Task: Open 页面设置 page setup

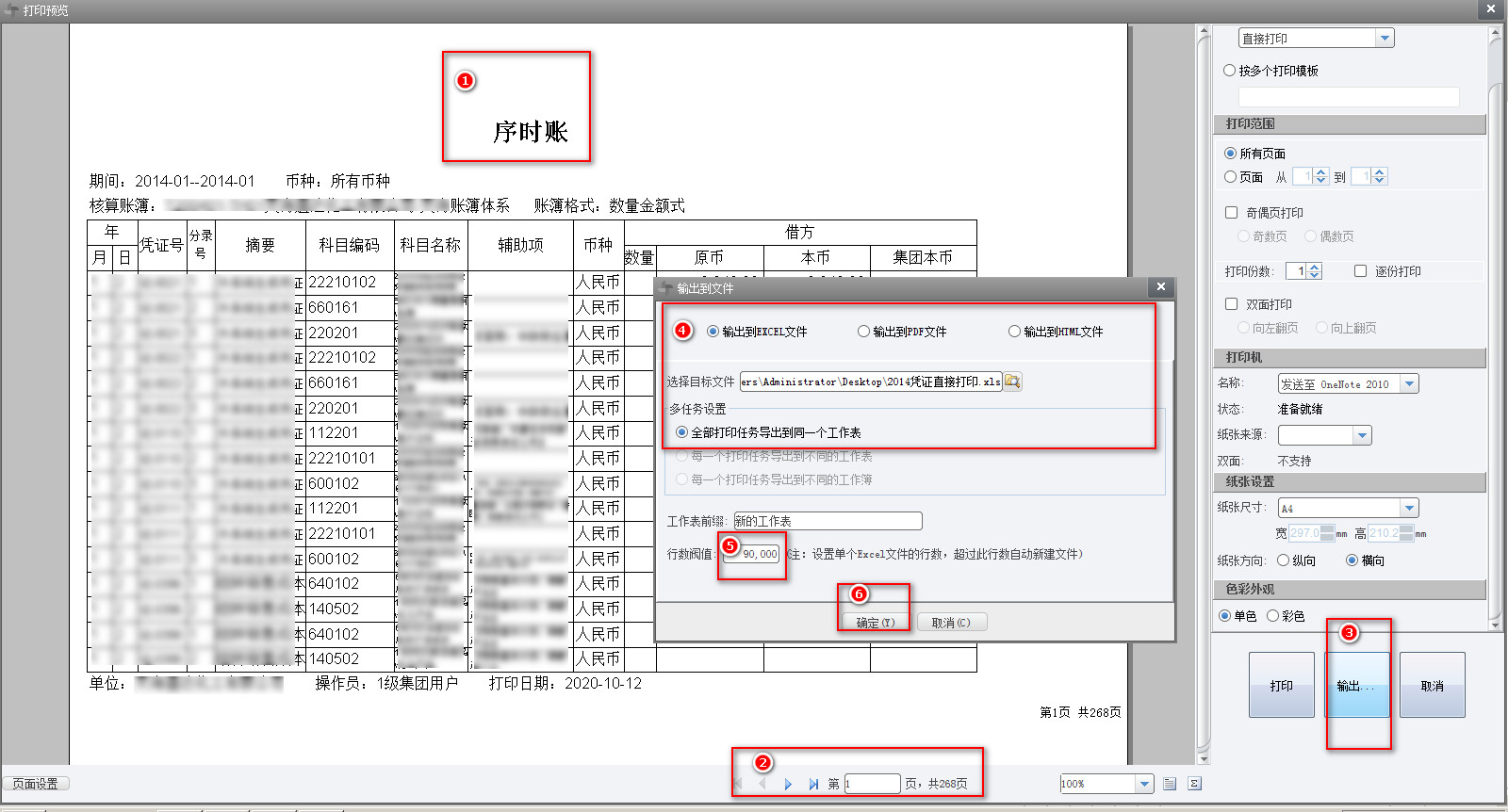Action: (x=36, y=784)
